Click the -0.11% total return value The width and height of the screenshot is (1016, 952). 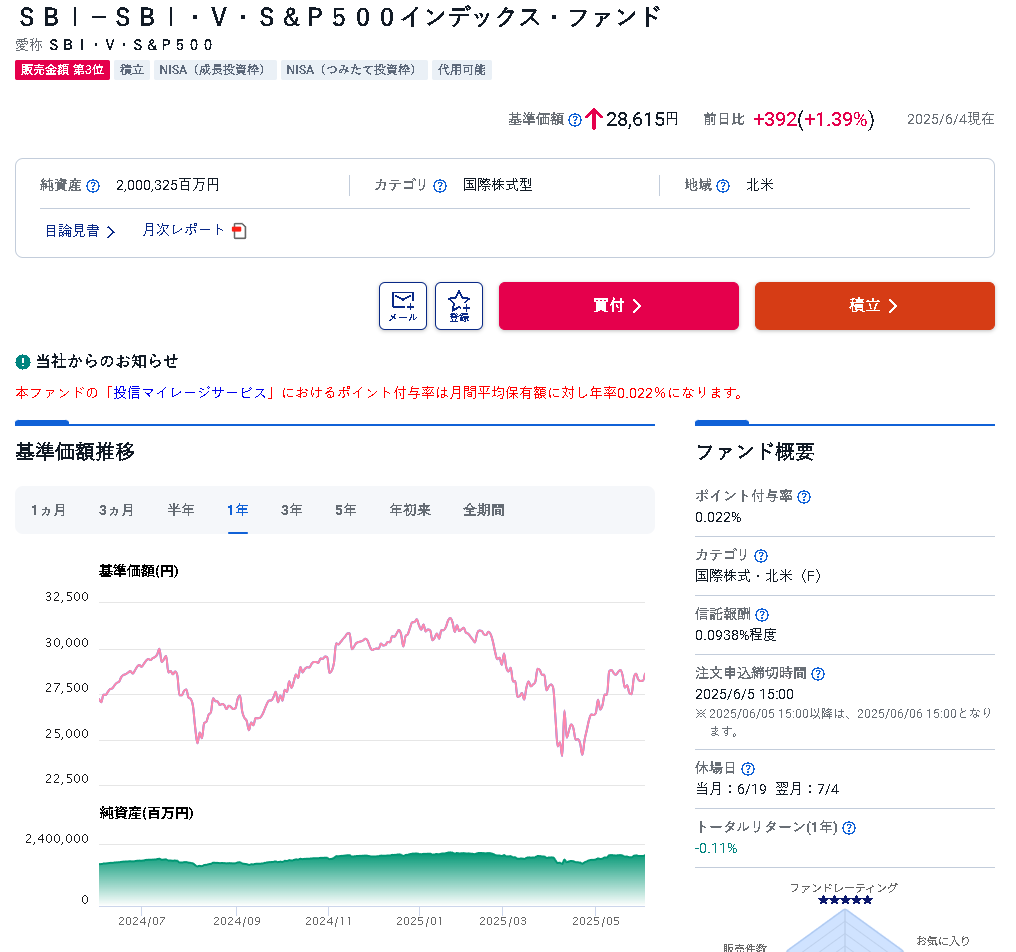(716, 848)
